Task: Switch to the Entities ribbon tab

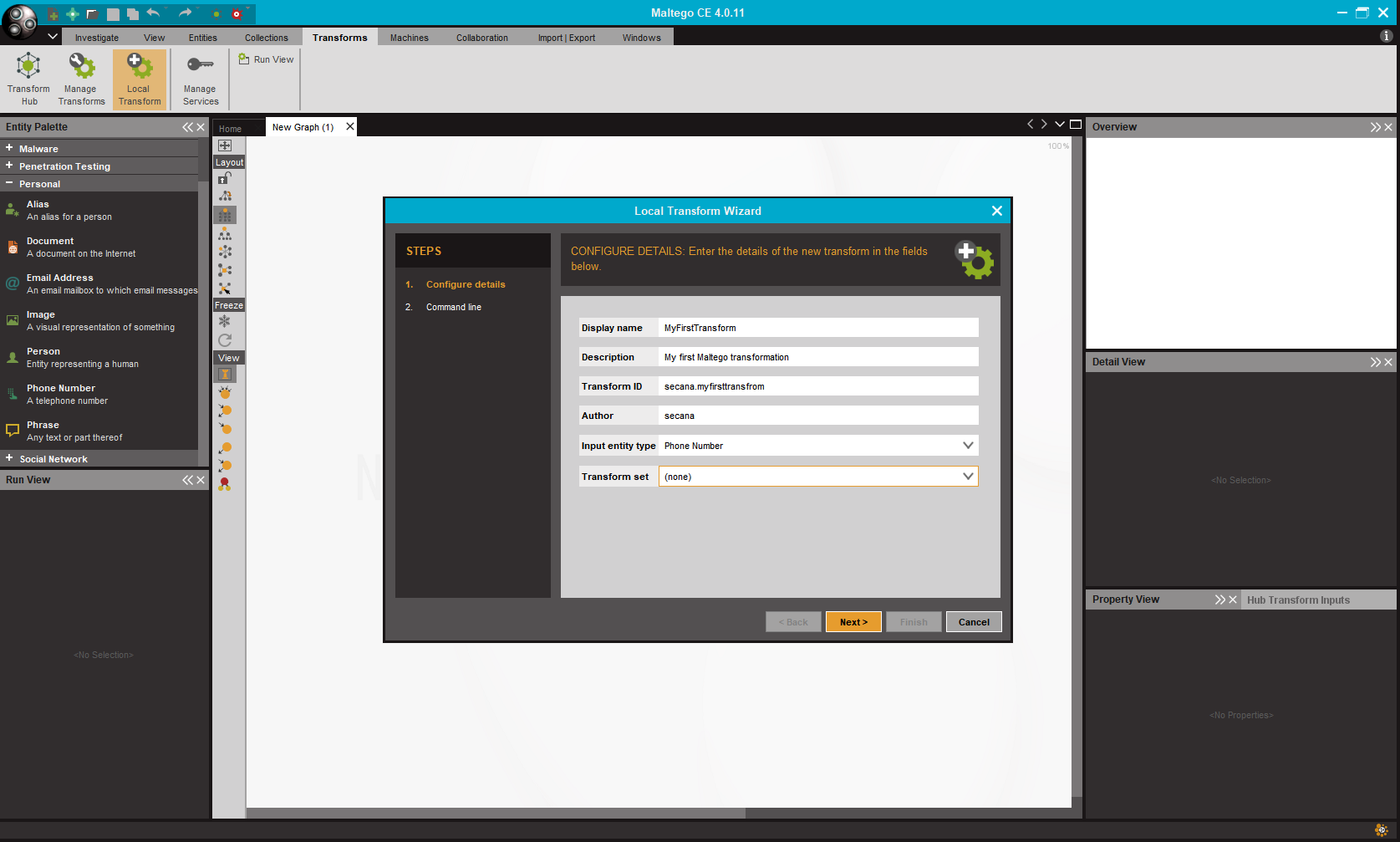Action: (203, 38)
